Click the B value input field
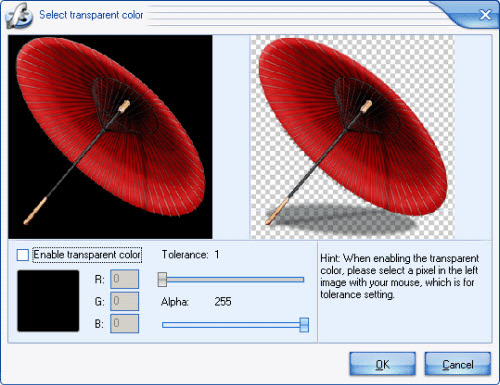This screenshot has width=500, height=385. click(x=125, y=323)
